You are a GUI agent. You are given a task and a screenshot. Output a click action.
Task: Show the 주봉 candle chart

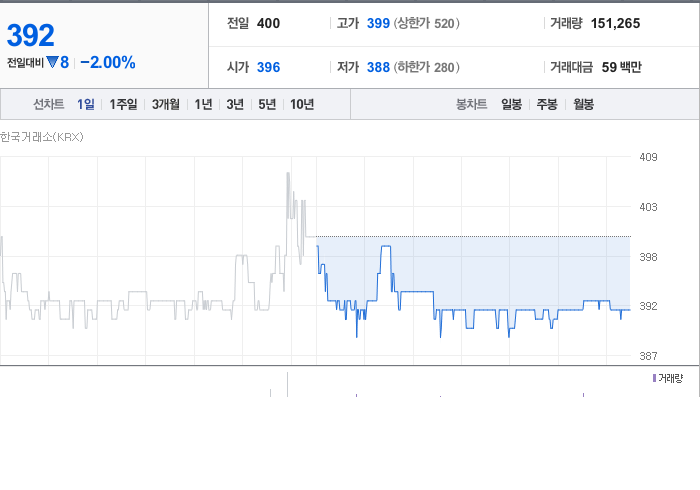tap(547, 104)
